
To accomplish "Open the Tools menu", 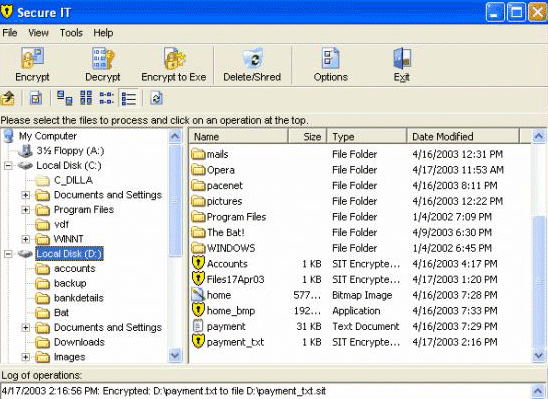I will [x=71, y=33].
